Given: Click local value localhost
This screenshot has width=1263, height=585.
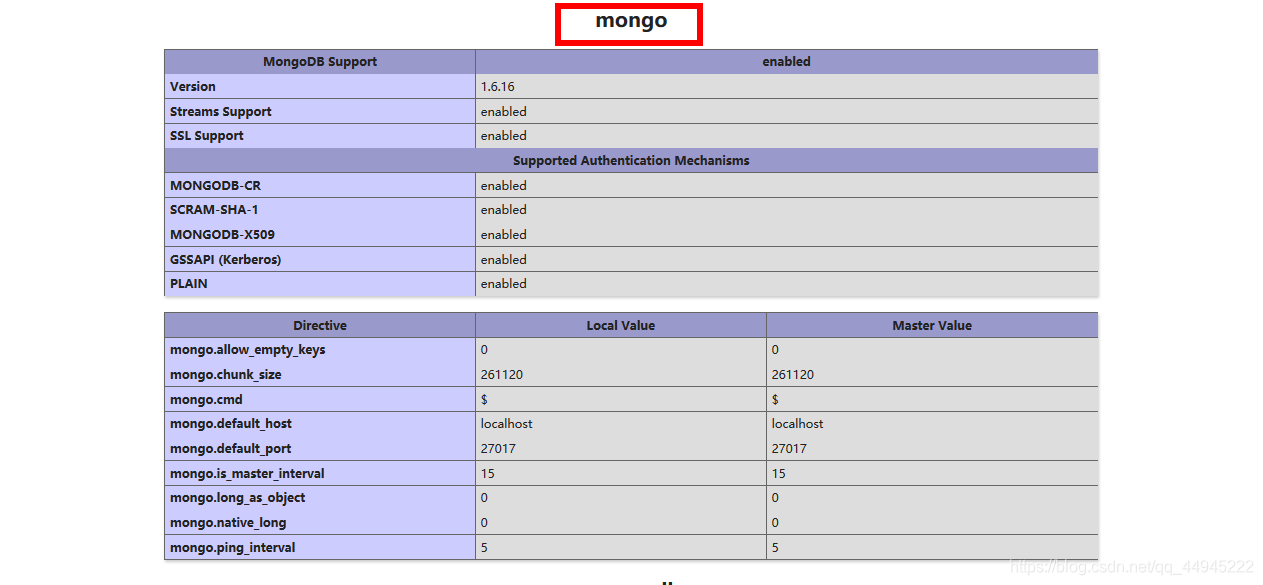Looking at the screenshot, I should point(506,424).
